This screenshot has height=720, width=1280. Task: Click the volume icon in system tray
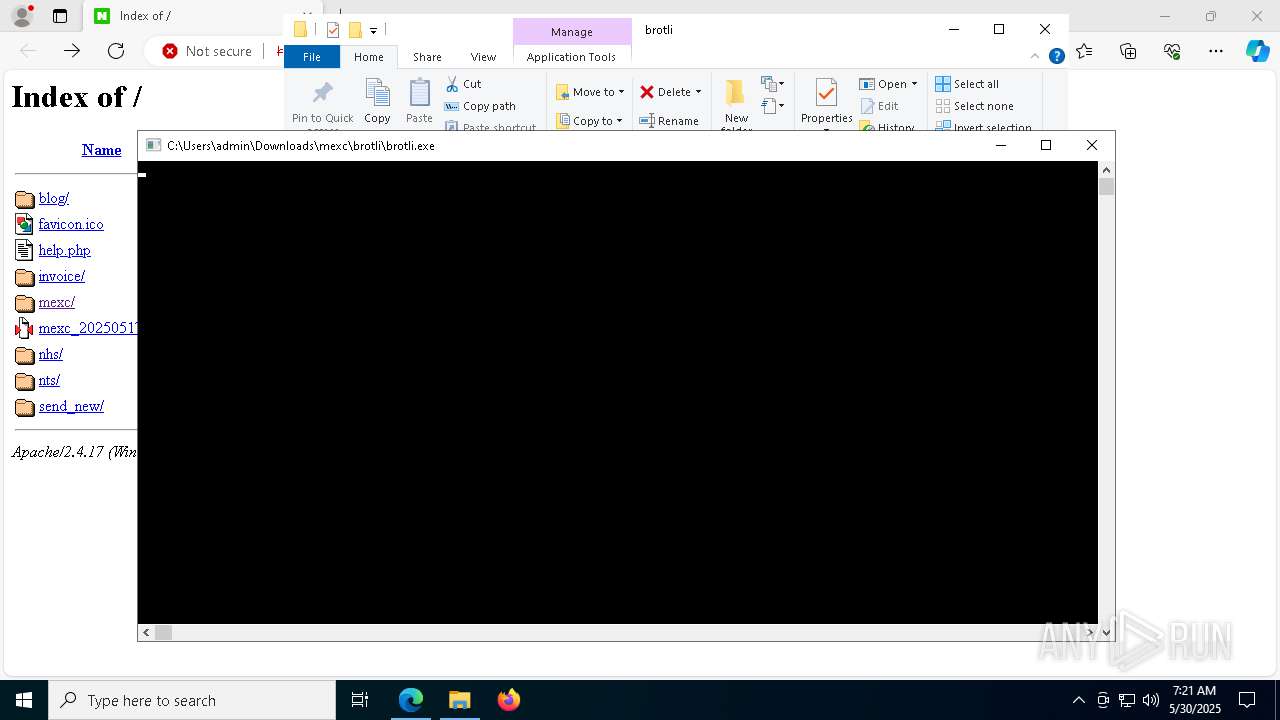pos(1151,700)
